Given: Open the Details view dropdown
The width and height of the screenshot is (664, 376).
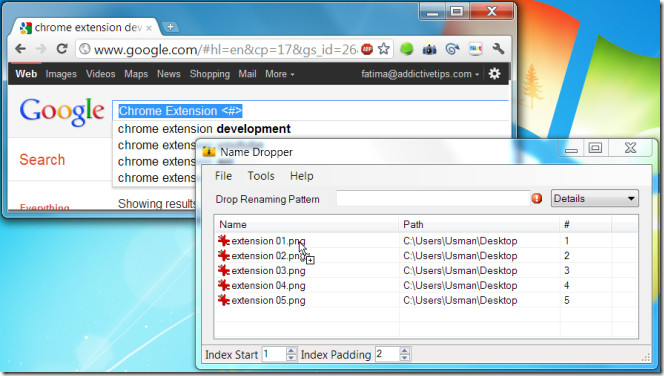Looking at the screenshot, I should 595,198.
